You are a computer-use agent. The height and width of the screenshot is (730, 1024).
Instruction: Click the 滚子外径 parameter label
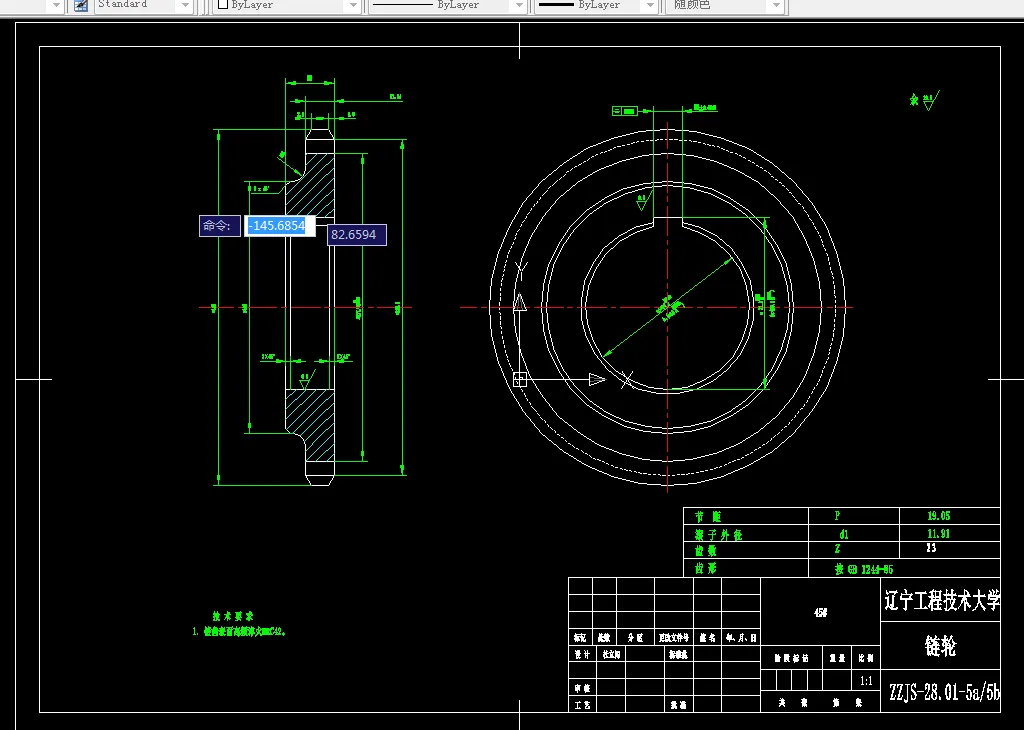coord(718,535)
